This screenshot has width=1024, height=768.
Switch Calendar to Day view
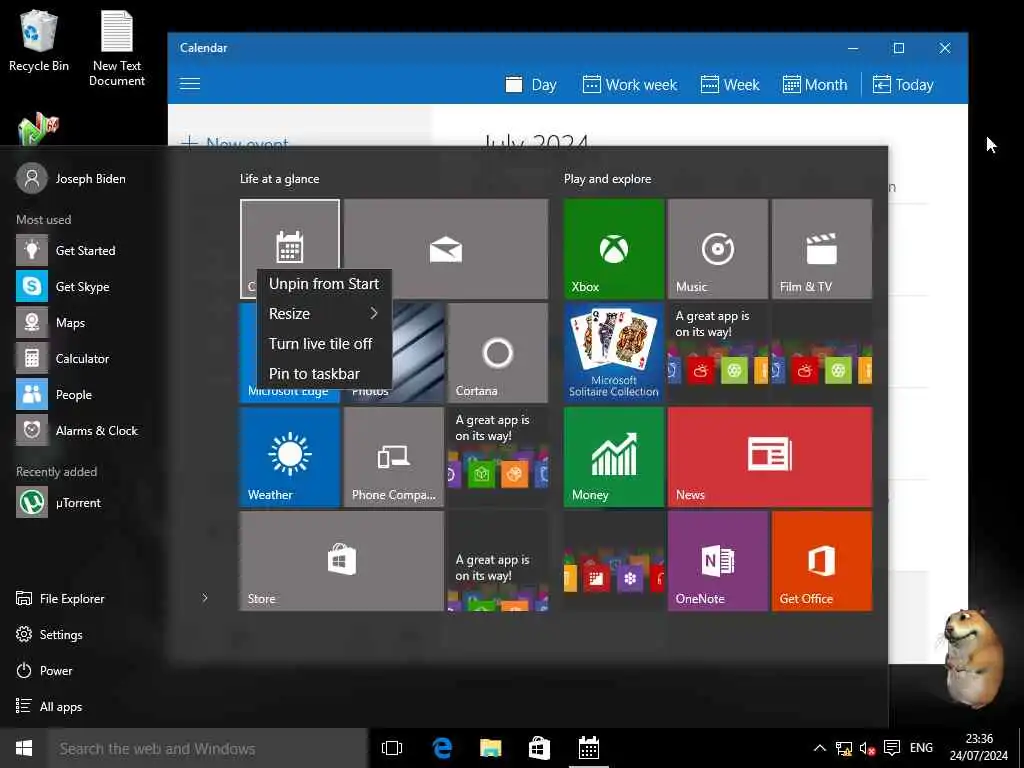tap(531, 85)
